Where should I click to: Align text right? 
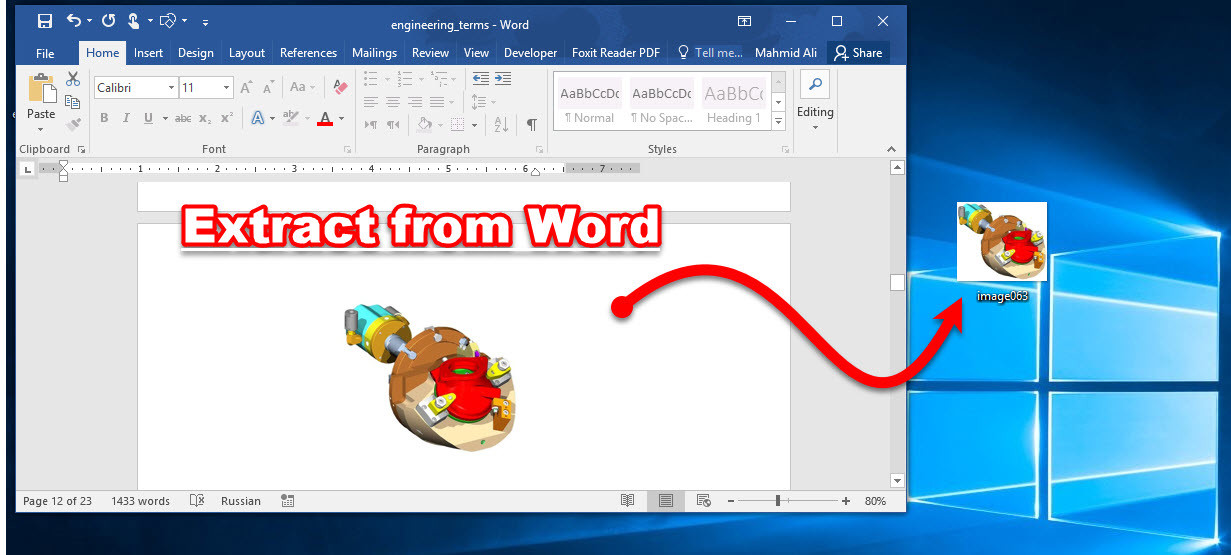[x=415, y=102]
